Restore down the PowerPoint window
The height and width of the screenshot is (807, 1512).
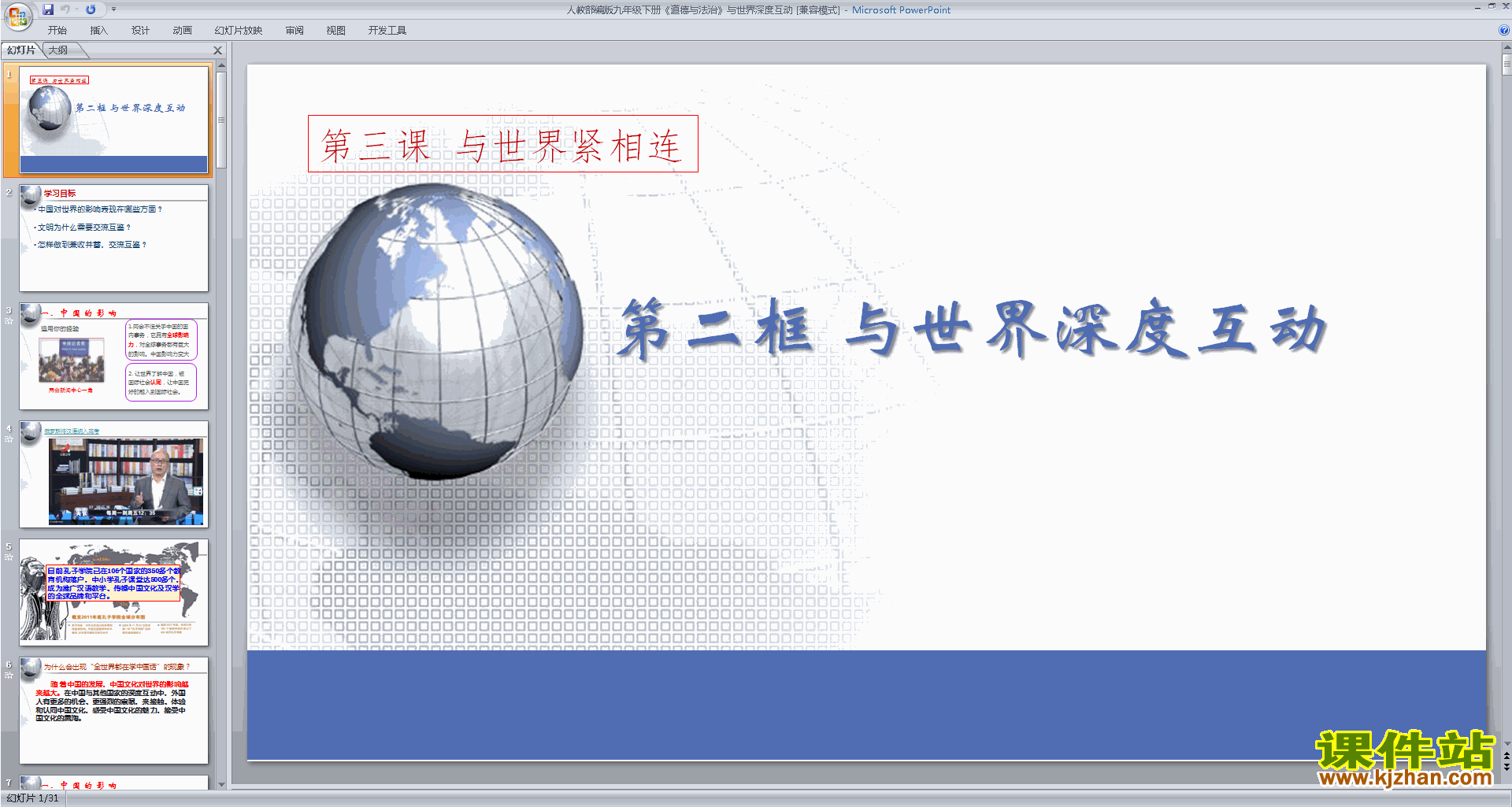pos(1492,6)
